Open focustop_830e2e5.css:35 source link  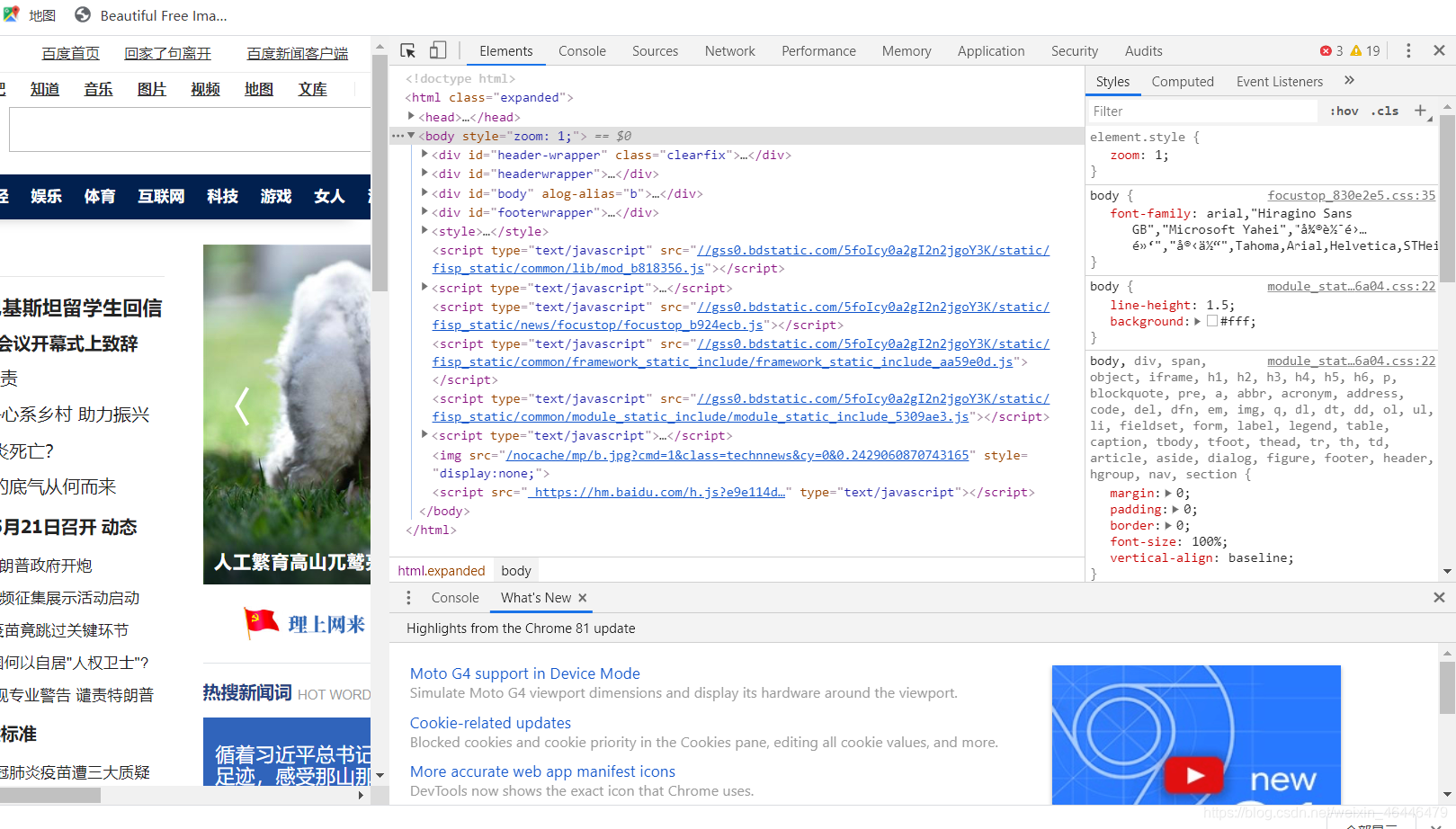click(x=1351, y=195)
